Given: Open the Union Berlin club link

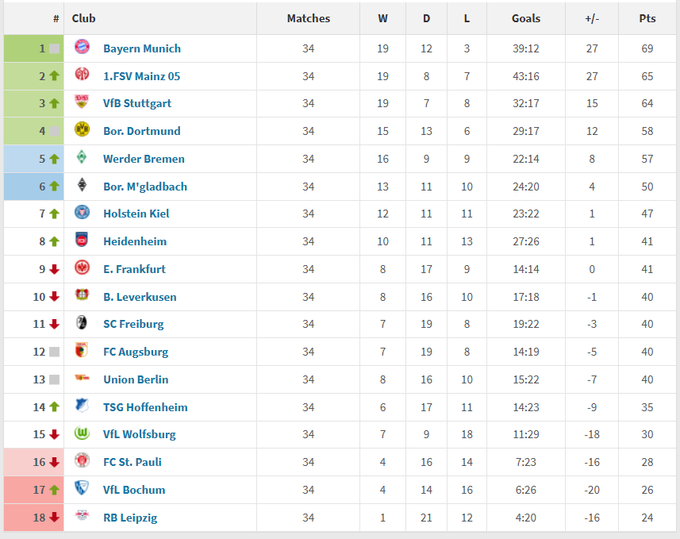Looking at the screenshot, I should [x=136, y=379].
